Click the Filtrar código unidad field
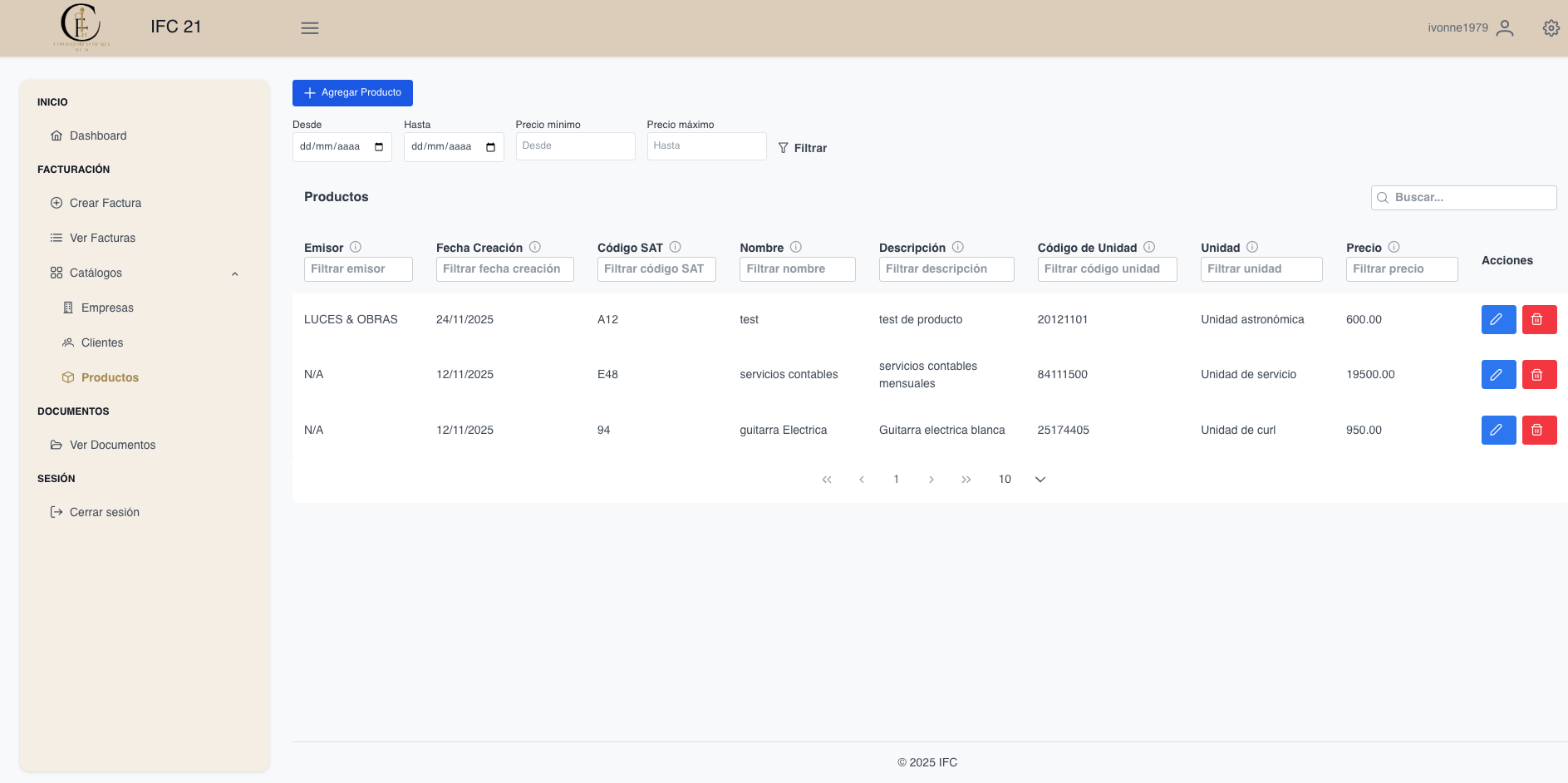Image resolution: width=1568 pixels, height=783 pixels. 1107,269
